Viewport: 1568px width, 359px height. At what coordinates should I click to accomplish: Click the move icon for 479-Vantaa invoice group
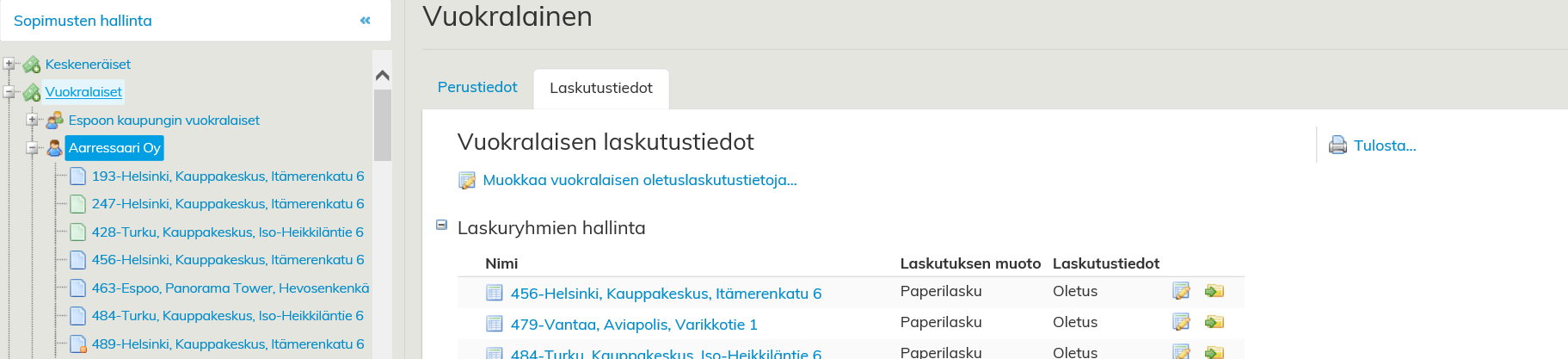click(x=1214, y=322)
